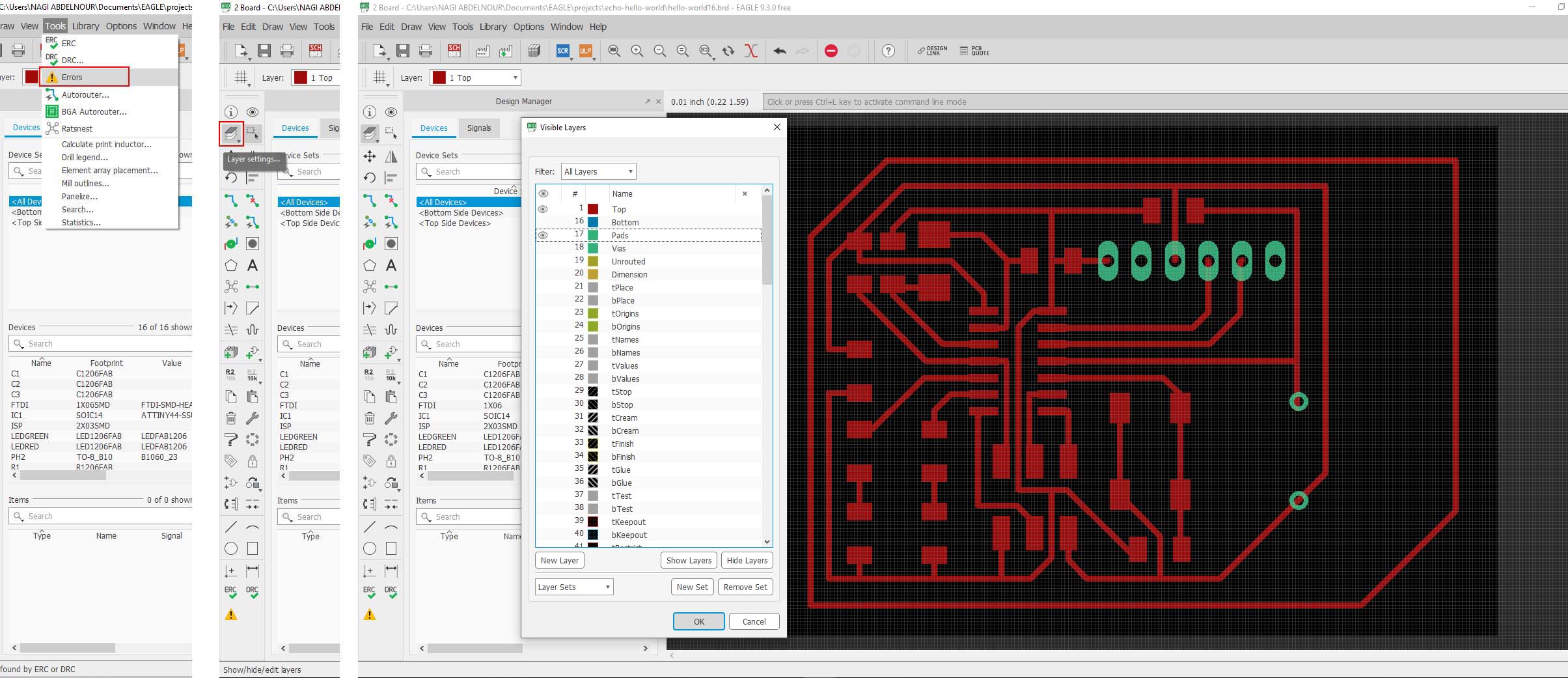Screen dimensions: 1568x678
Task: Click the blue Bottom layer color swatch
Action: pos(593,222)
